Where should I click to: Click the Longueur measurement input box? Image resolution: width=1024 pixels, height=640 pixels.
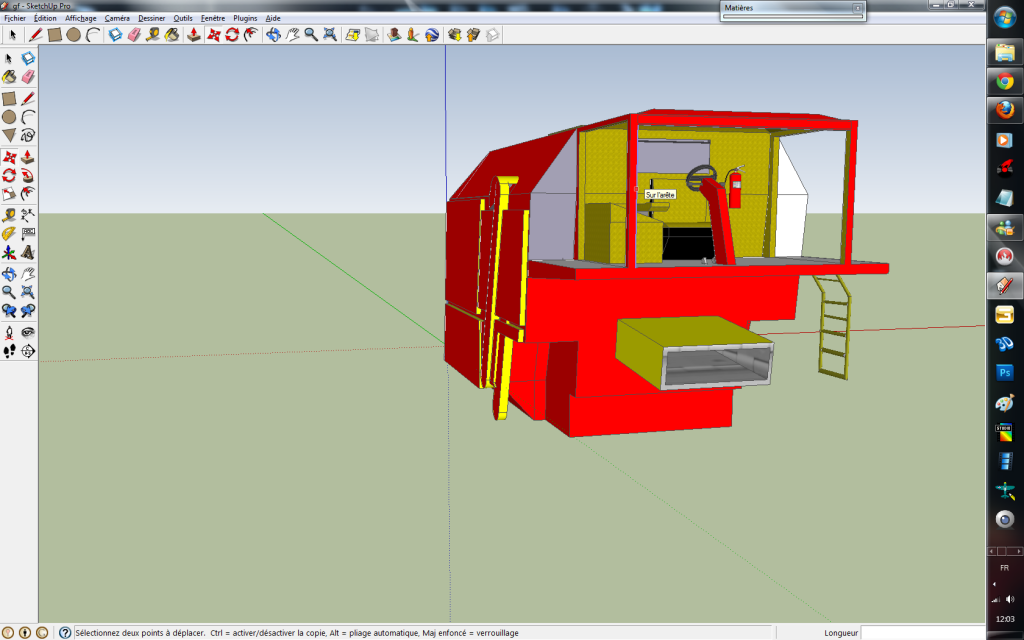pos(922,633)
